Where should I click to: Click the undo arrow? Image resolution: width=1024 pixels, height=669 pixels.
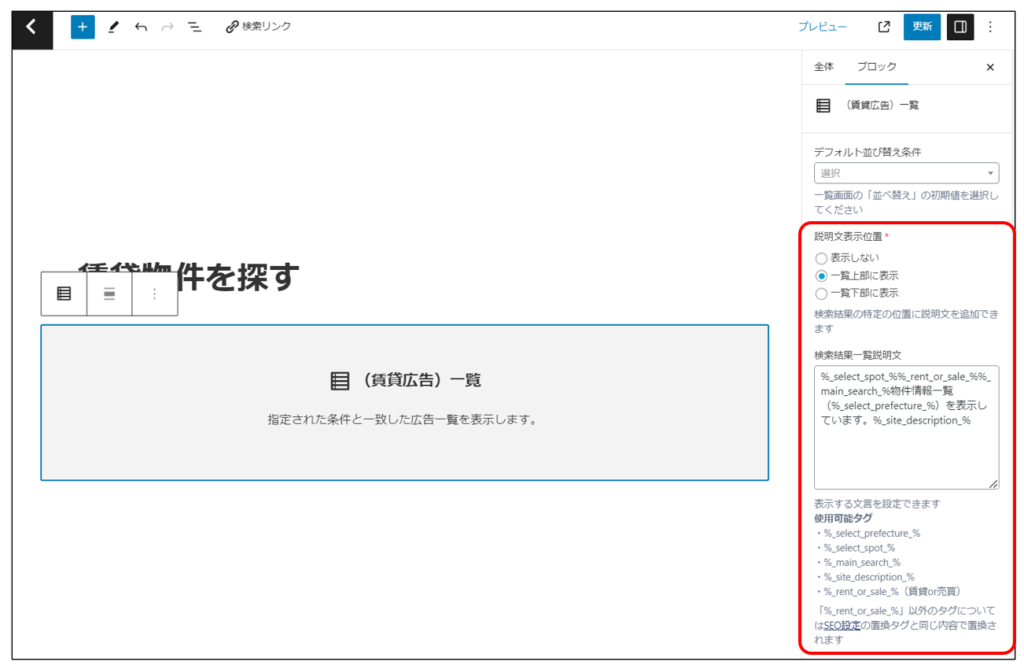point(140,27)
